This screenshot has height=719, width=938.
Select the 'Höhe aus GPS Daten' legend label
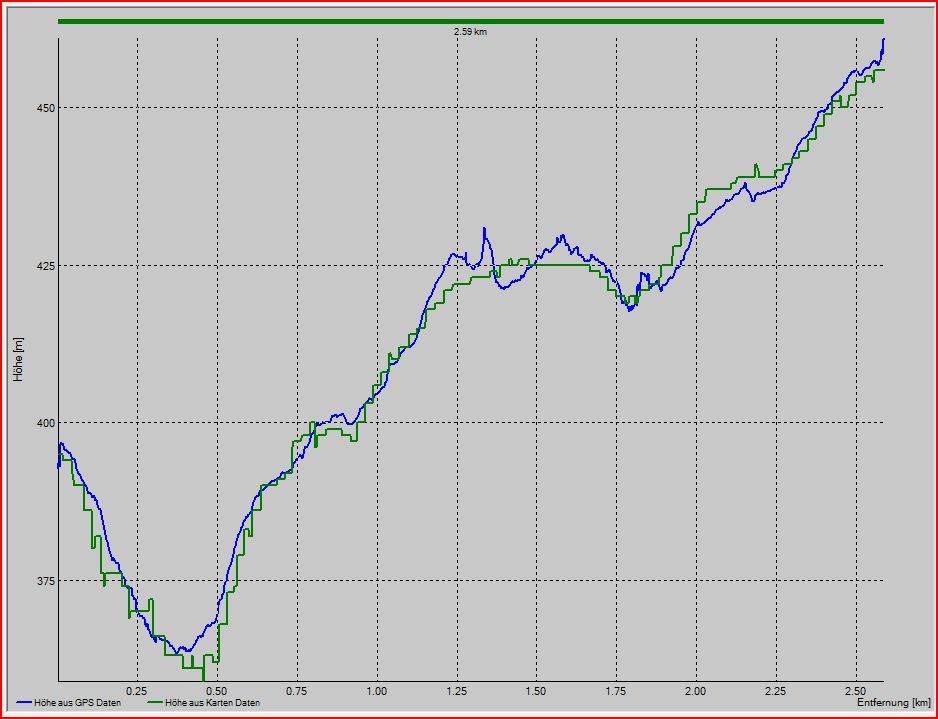click(77, 703)
